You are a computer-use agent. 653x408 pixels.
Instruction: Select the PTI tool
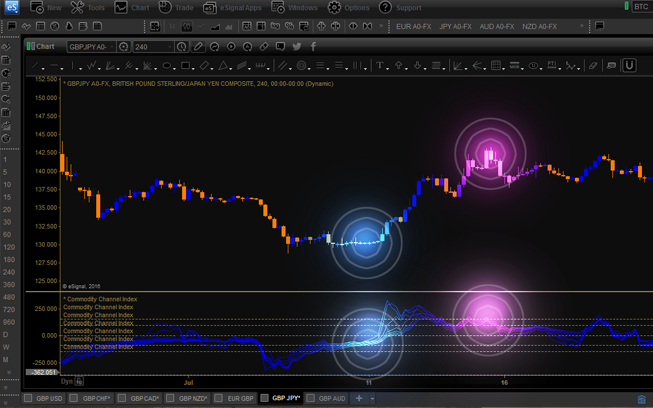552,65
